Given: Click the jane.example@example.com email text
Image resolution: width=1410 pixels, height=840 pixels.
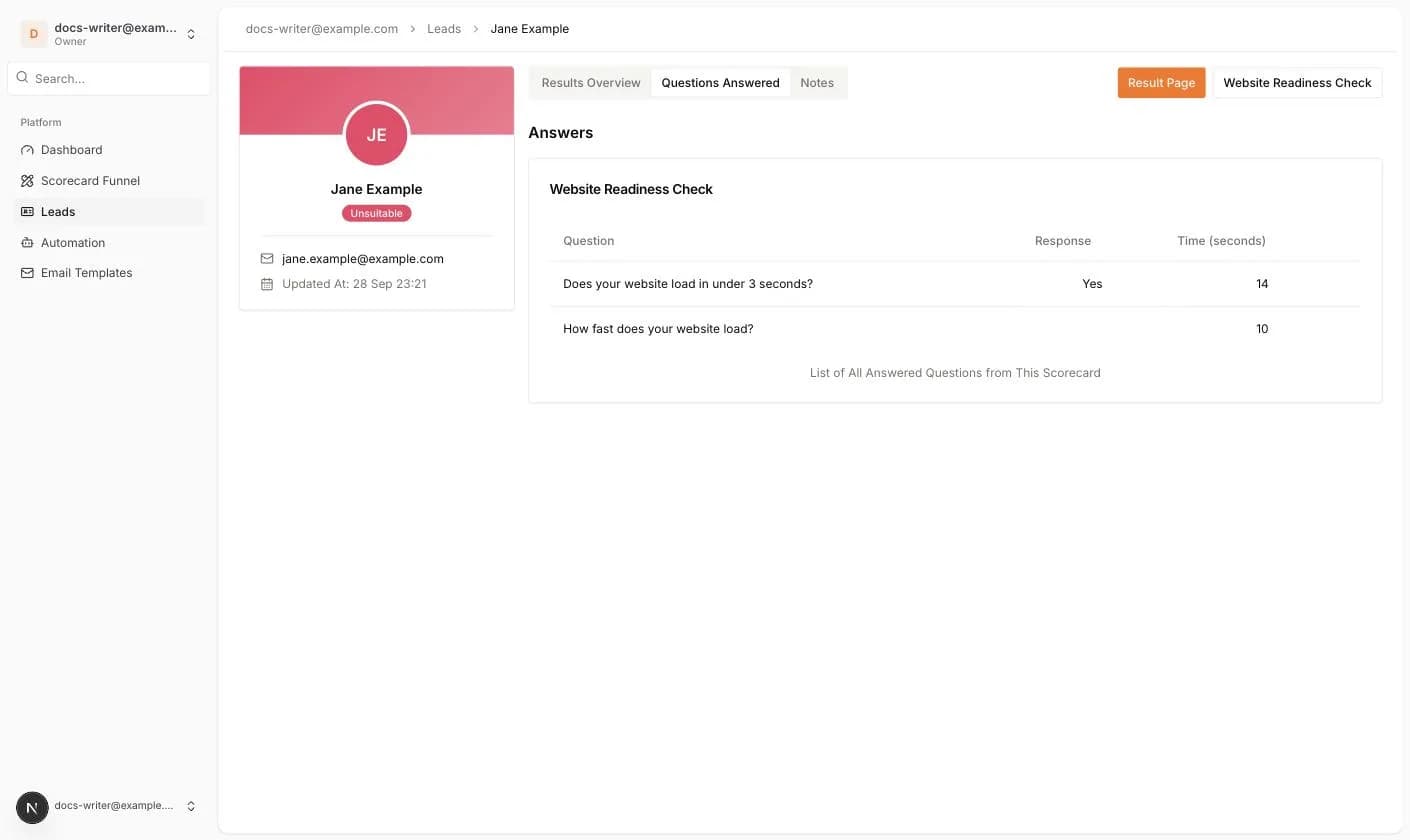Looking at the screenshot, I should (363, 259).
